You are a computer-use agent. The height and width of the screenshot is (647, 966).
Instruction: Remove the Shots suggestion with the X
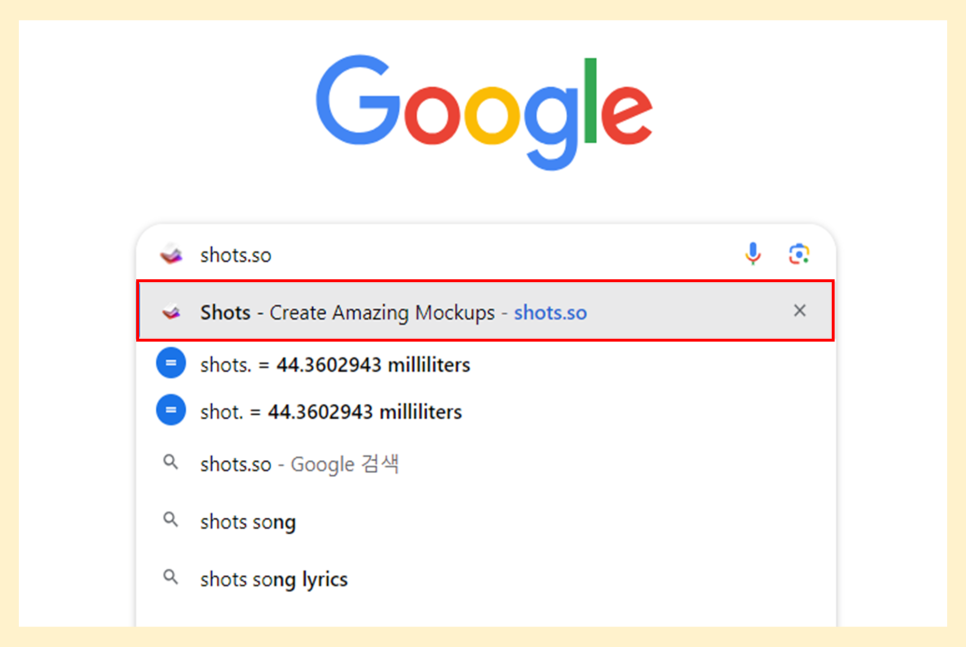tap(799, 311)
